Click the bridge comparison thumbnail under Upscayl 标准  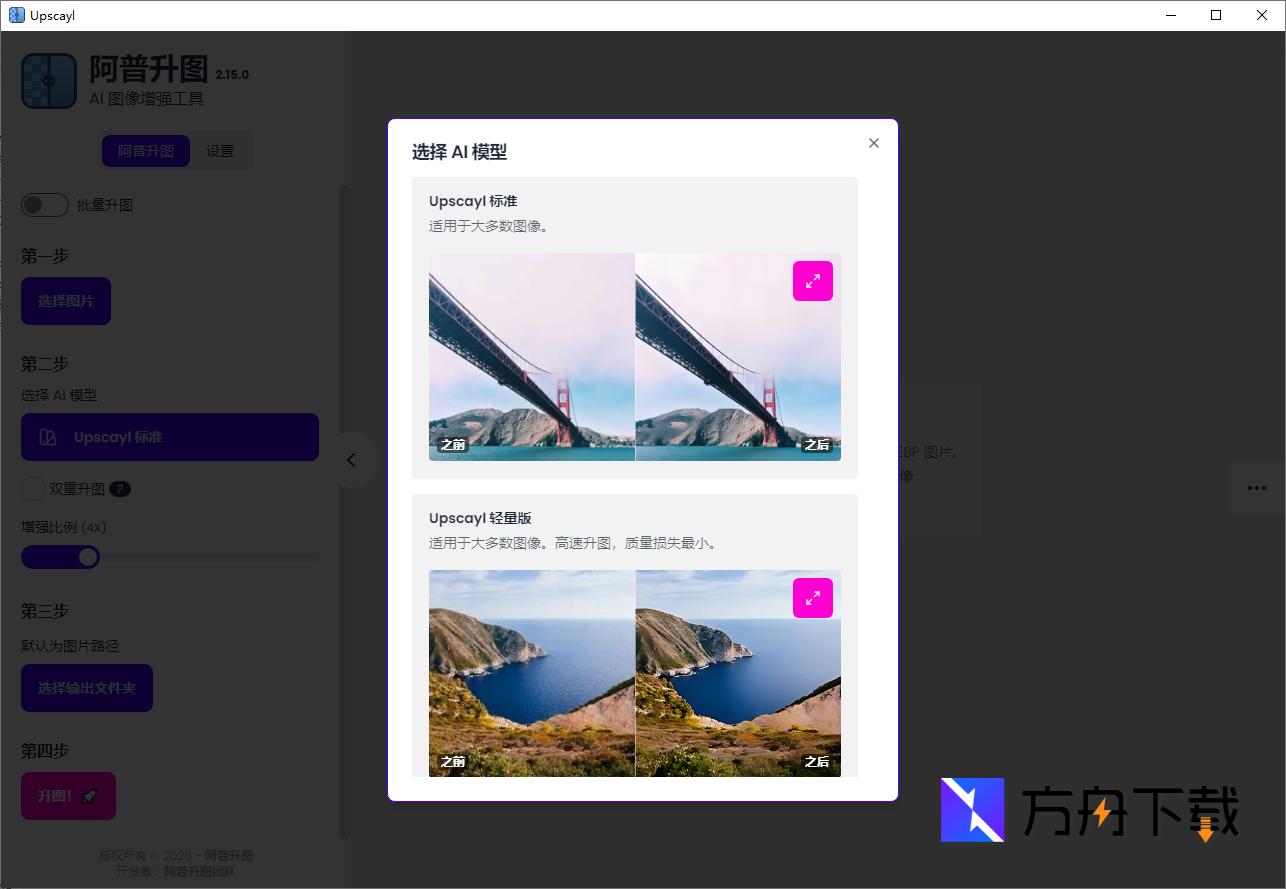tap(634, 358)
